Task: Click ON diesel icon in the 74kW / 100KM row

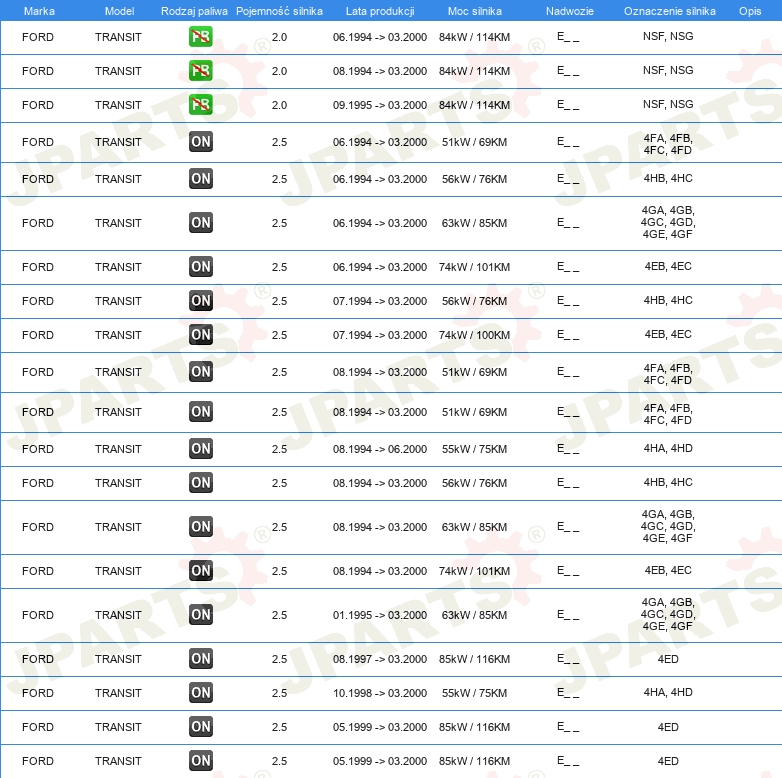Action: pyautogui.click(x=201, y=334)
